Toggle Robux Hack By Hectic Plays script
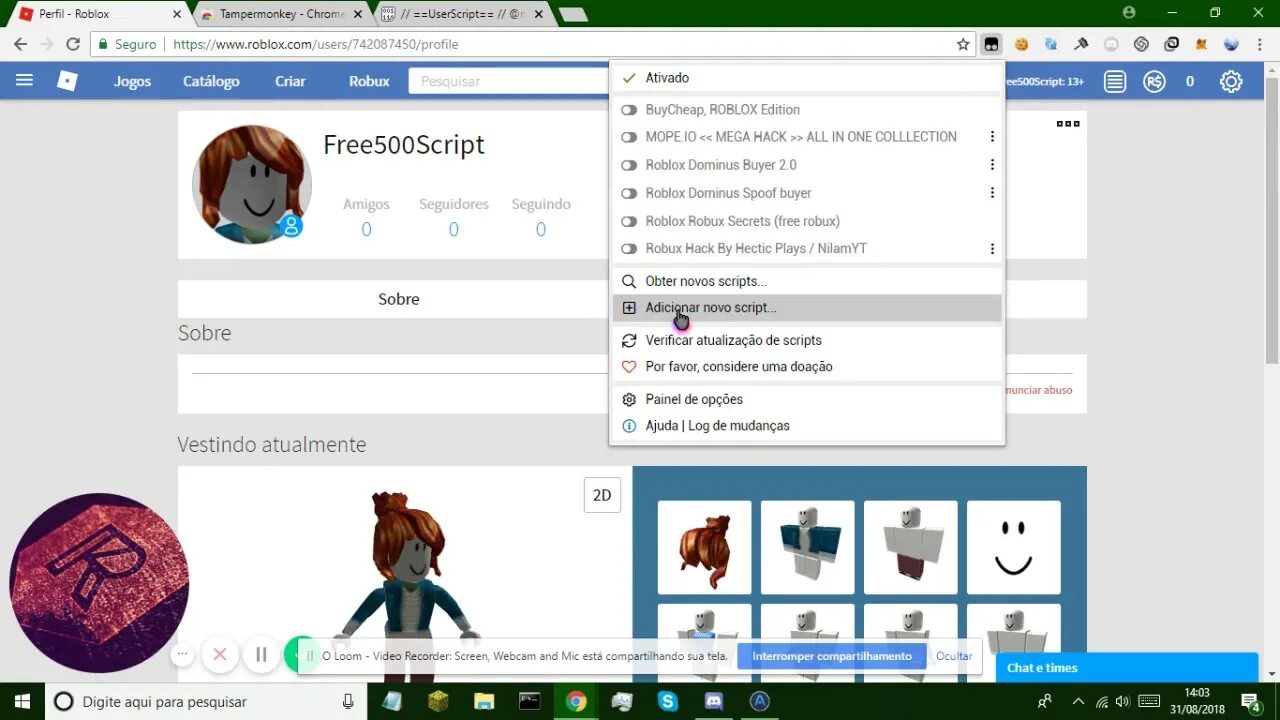This screenshot has width=1280, height=720. coord(629,249)
